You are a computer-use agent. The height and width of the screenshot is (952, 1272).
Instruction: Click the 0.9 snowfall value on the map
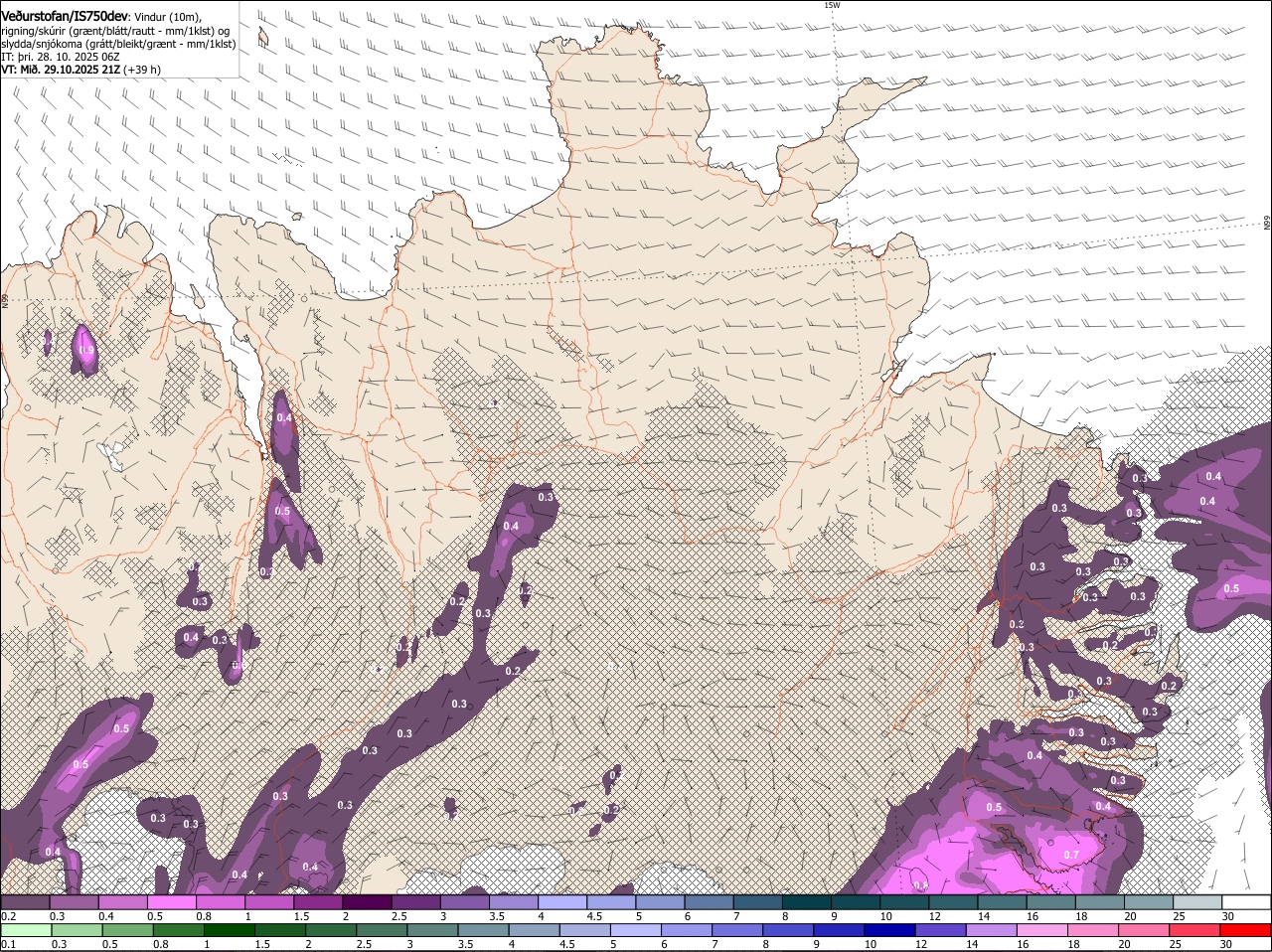tap(86, 350)
